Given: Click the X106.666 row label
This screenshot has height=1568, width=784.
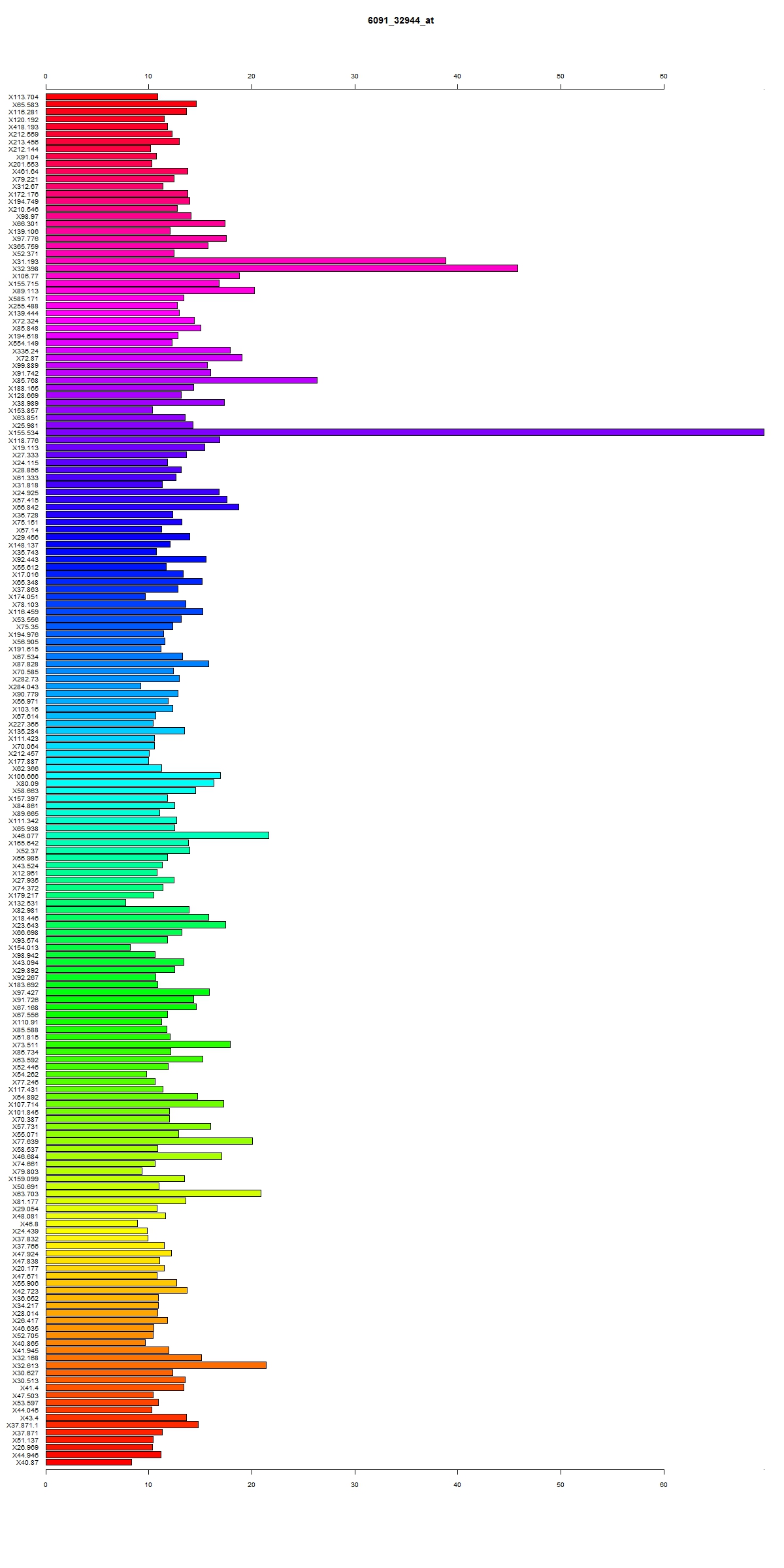Looking at the screenshot, I should pyautogui.click(x=24, y=777).
